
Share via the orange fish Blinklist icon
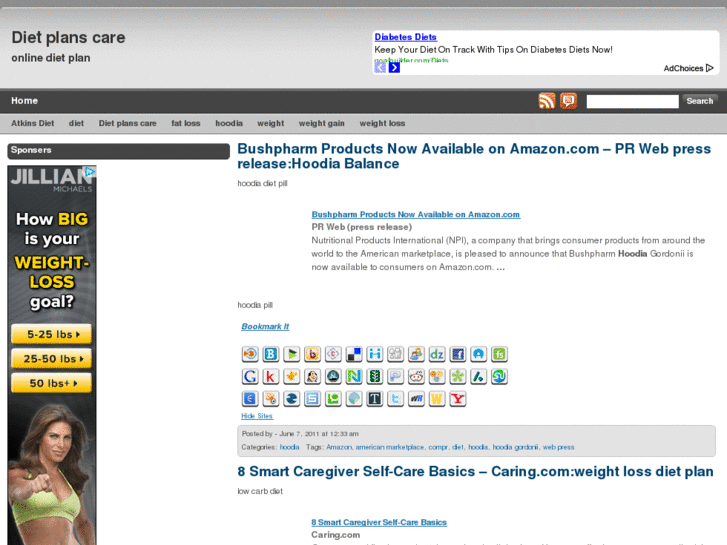coord(250,354)
